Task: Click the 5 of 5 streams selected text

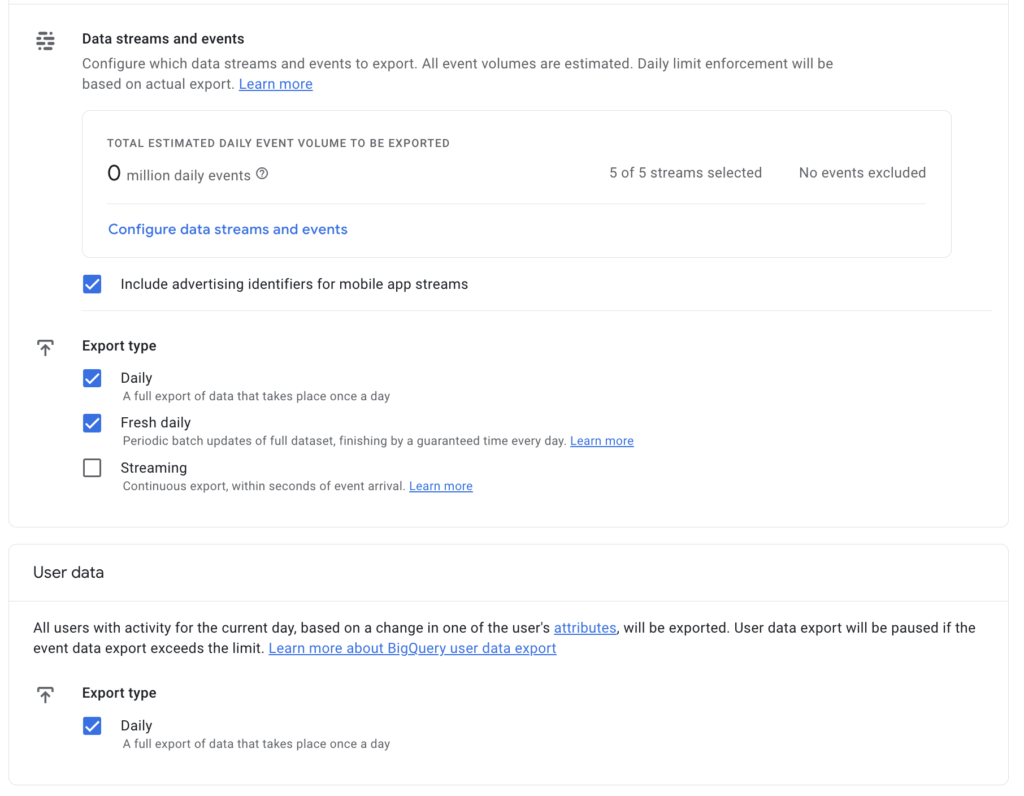Action: (x=685, y=173)
